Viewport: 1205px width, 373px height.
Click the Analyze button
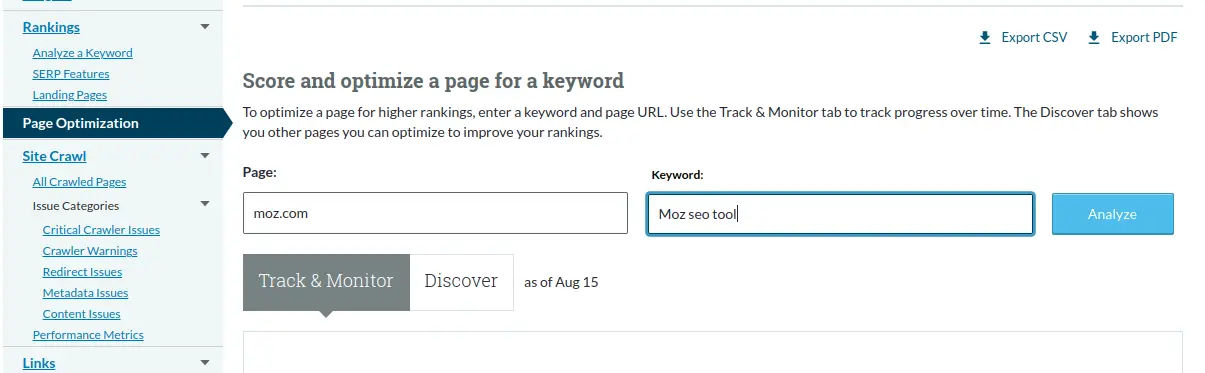tap(1112, 214)
